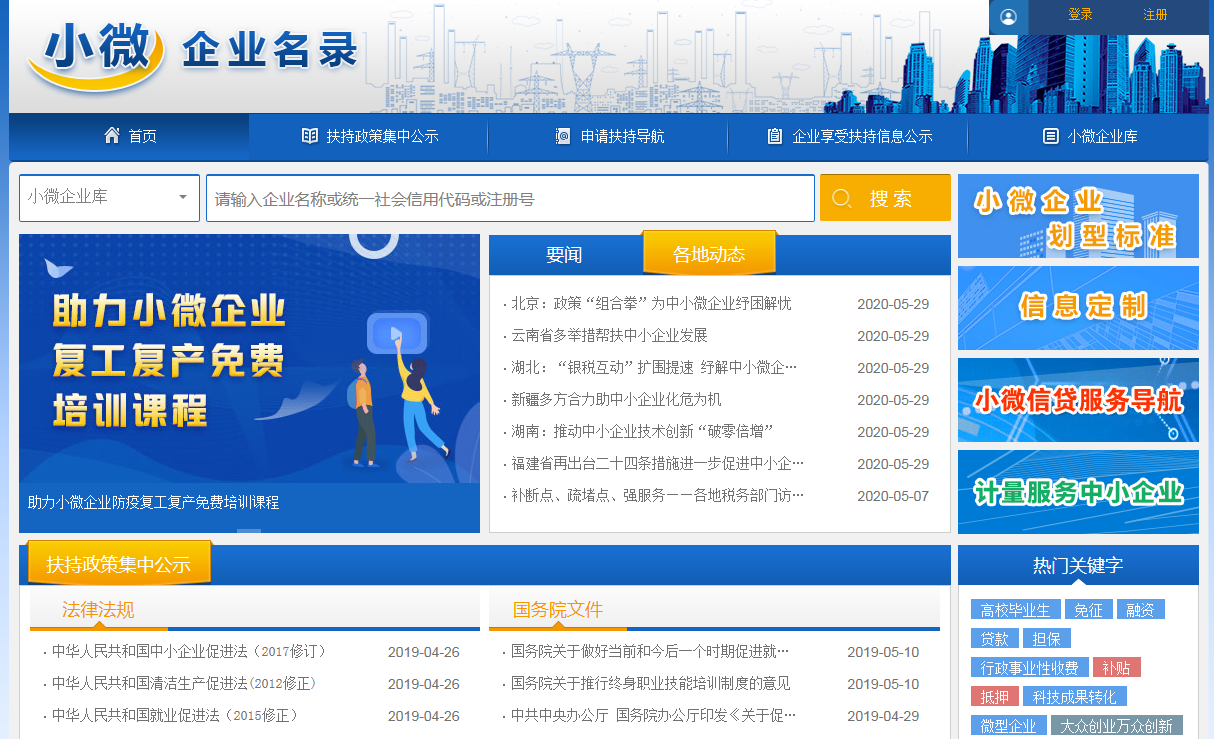The height and width of the screenshot is (739, 1214).
Task: Switch to the 要闻 news tab
Action: [564, 255]
